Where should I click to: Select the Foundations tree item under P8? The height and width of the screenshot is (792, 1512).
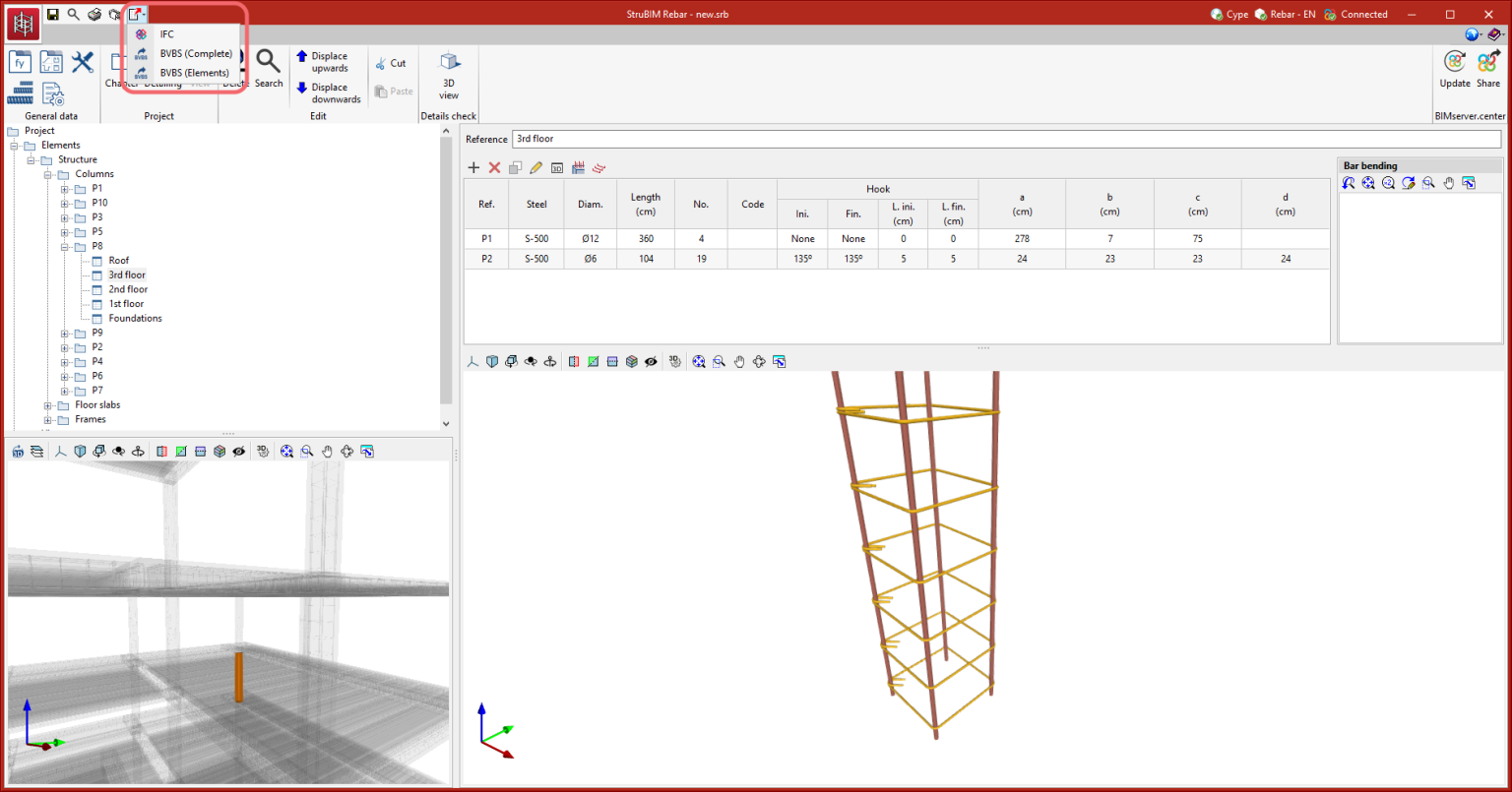point(135,318)
